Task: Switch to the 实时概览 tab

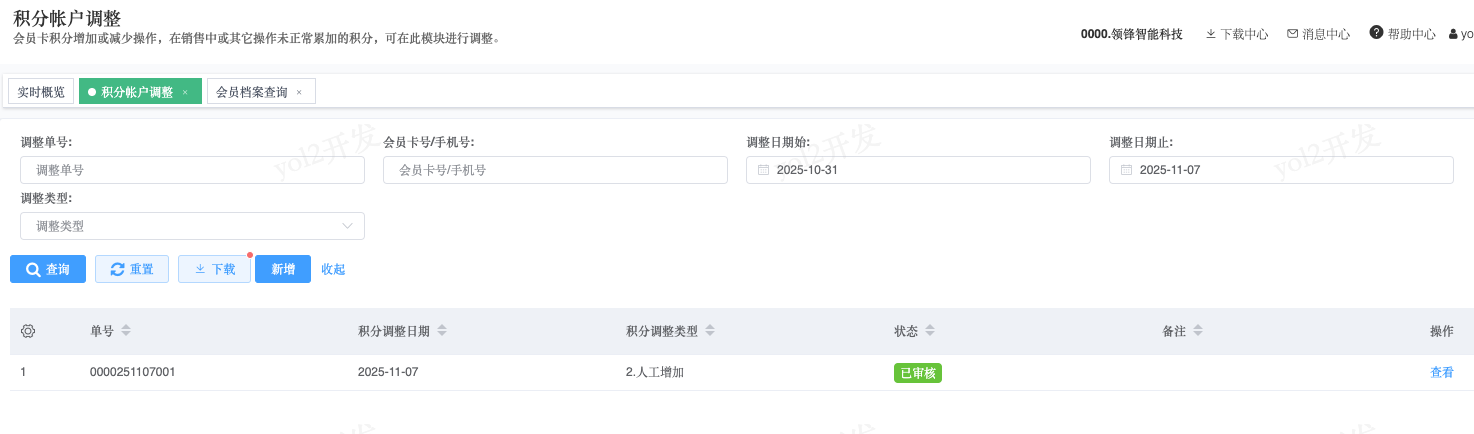Action: [x=41, y=92]
